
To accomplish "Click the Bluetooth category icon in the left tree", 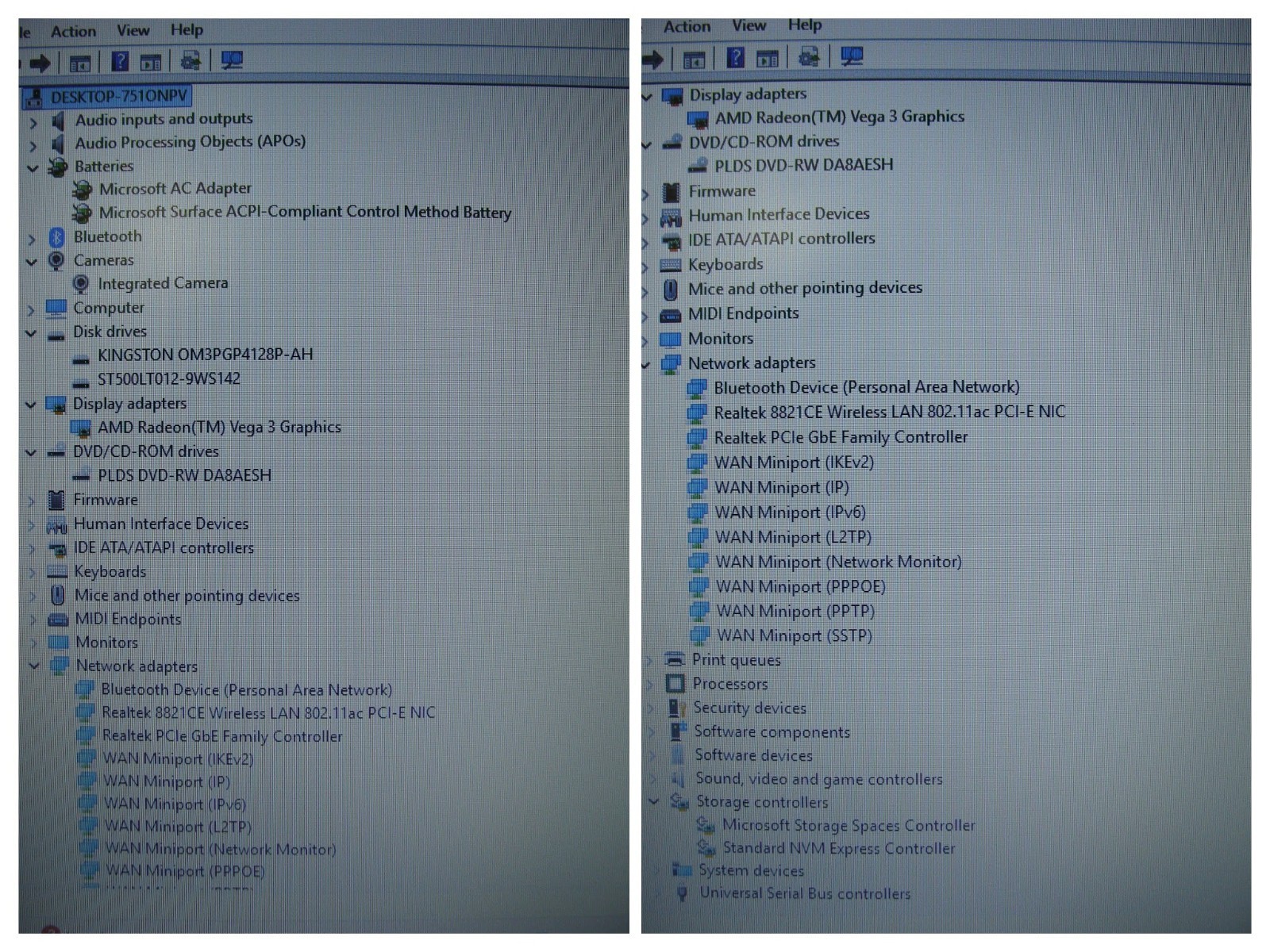I will pos(56,237).
